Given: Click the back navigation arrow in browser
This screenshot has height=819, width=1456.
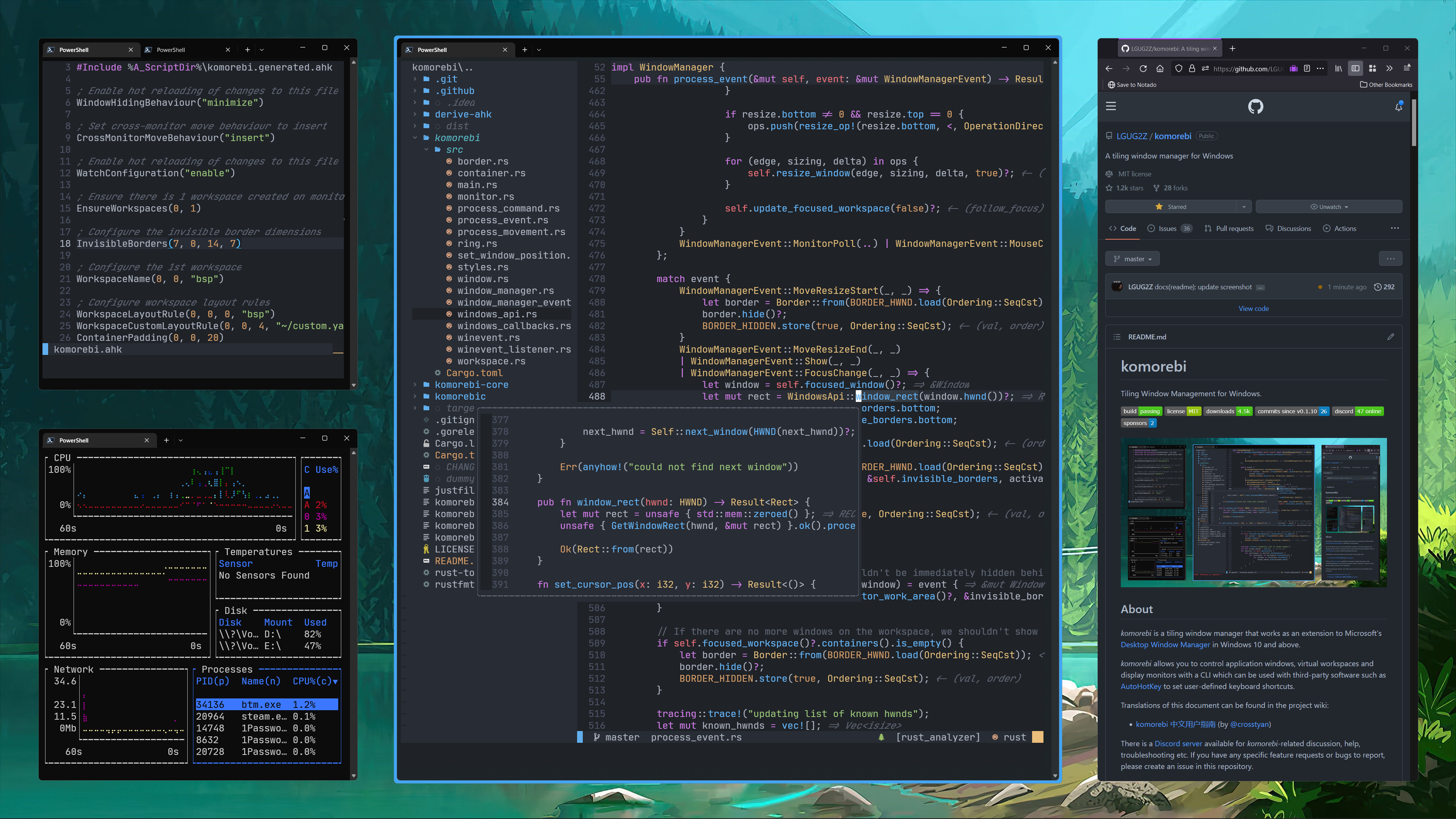Looking at the screenshot, I should (x=1108, y=68).
